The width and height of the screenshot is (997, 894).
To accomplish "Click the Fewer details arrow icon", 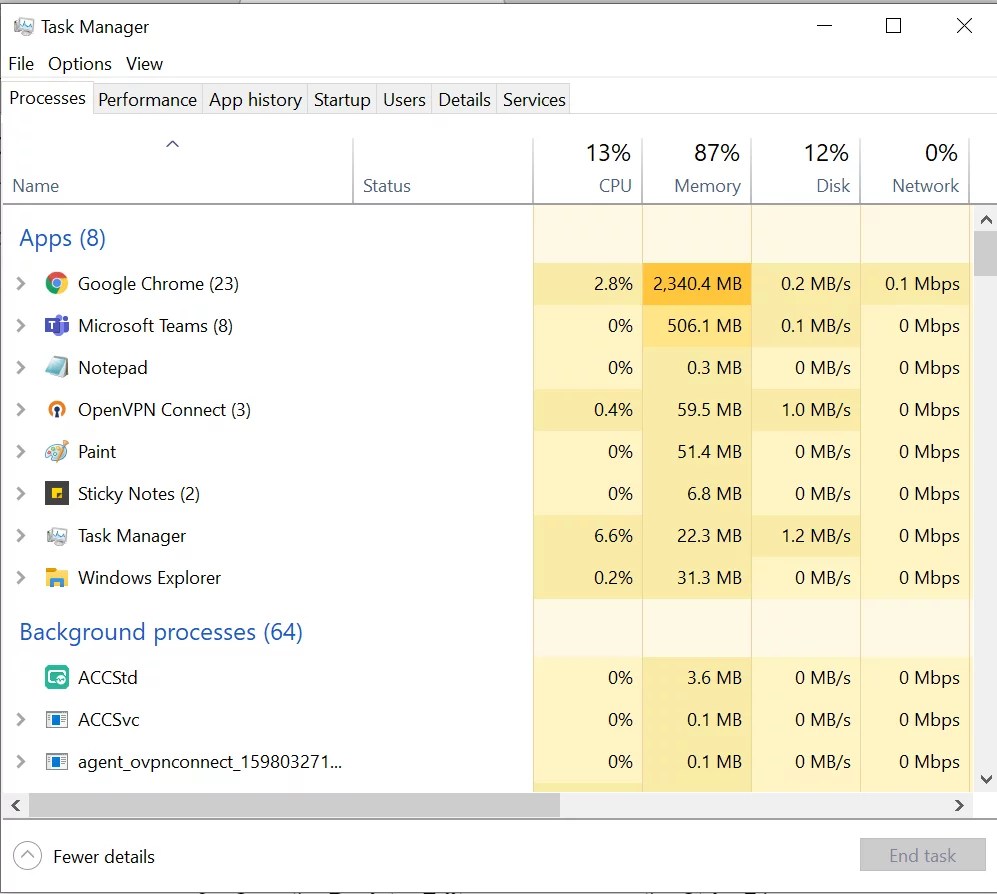I will pyautogui.click(x=27, y=856).
